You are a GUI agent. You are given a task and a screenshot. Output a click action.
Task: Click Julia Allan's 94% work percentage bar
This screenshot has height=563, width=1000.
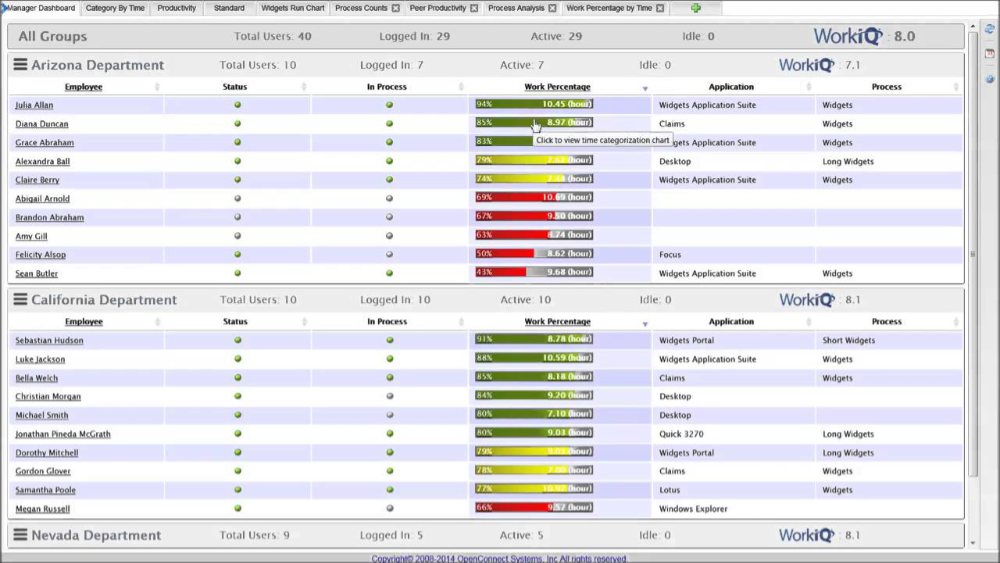click(534, 104)
